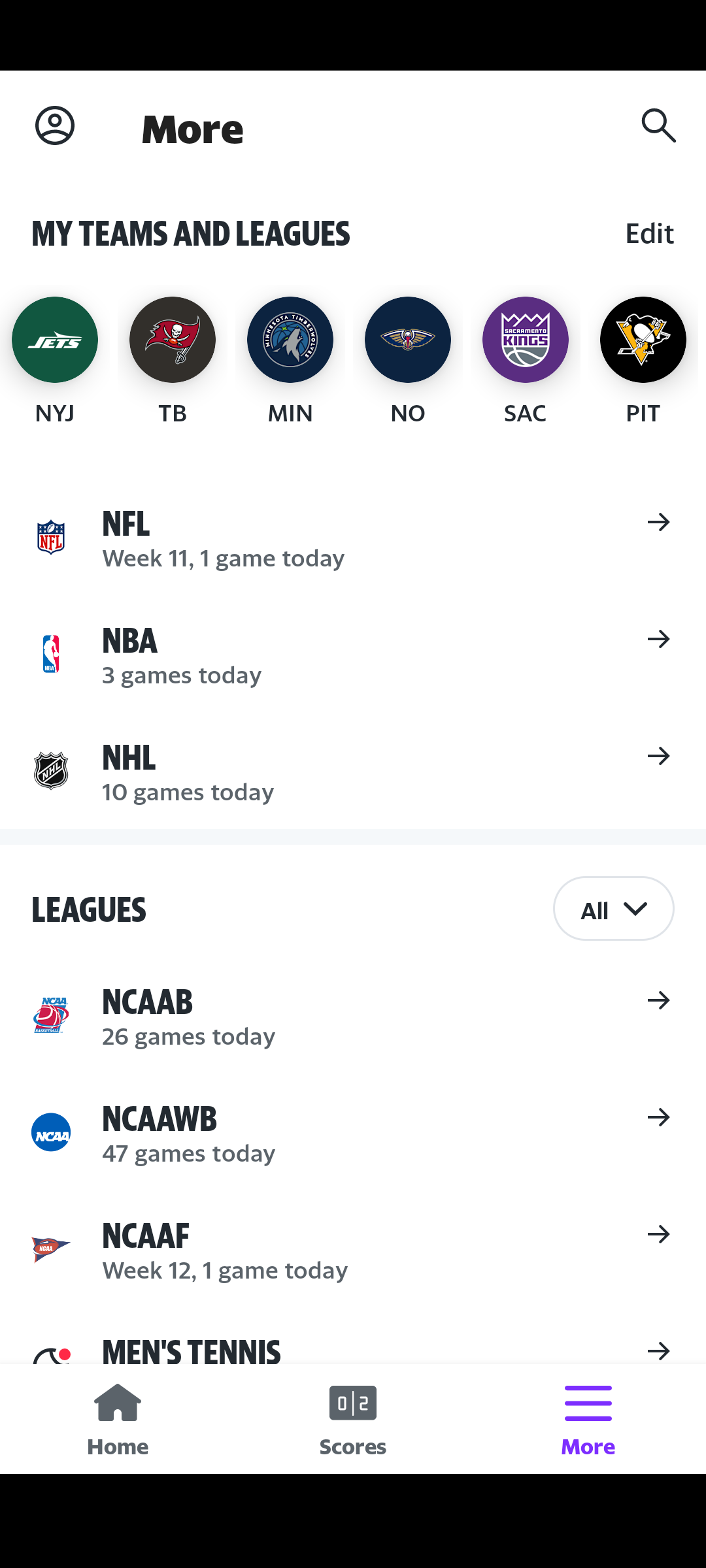706x1568 pixels.
Task: Select the Pittsburgh Penguins logo
Action: (x=643, y=340)
